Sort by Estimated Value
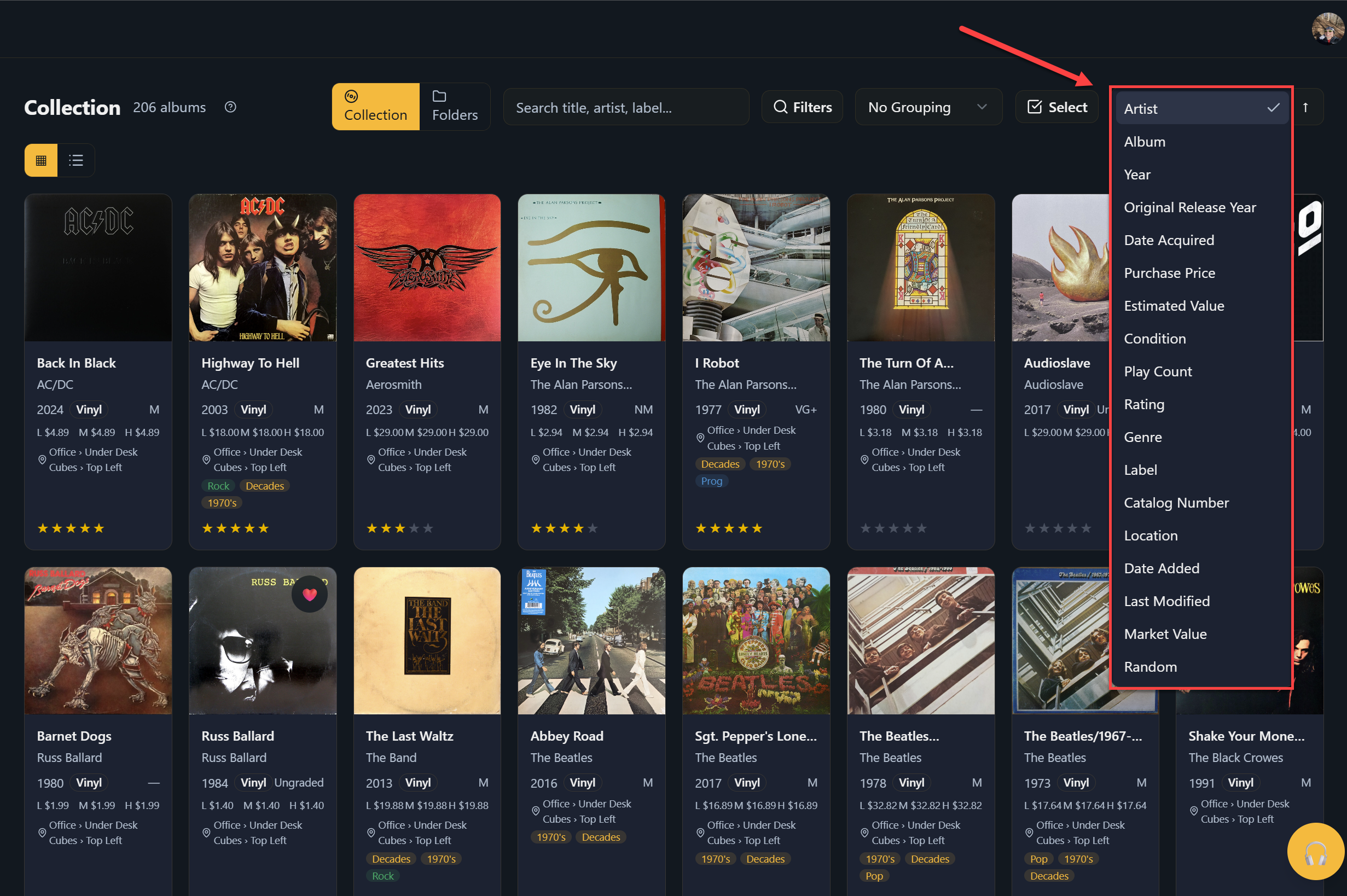Viewport: 1347px width, 896px height. pos(1202,306)
